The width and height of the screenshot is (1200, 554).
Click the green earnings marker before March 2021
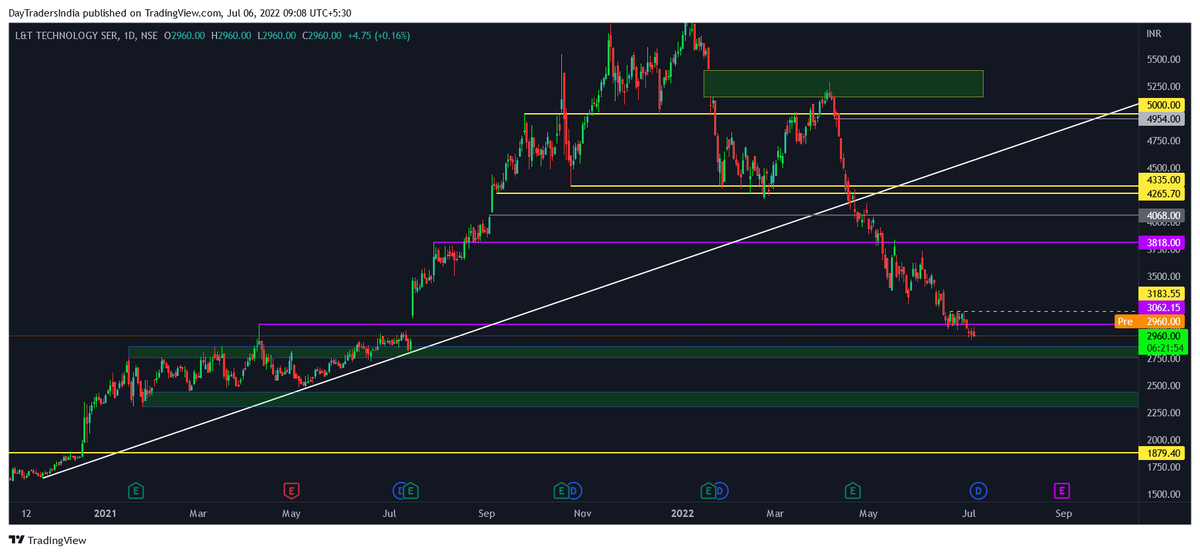click(x=137, y=490)
